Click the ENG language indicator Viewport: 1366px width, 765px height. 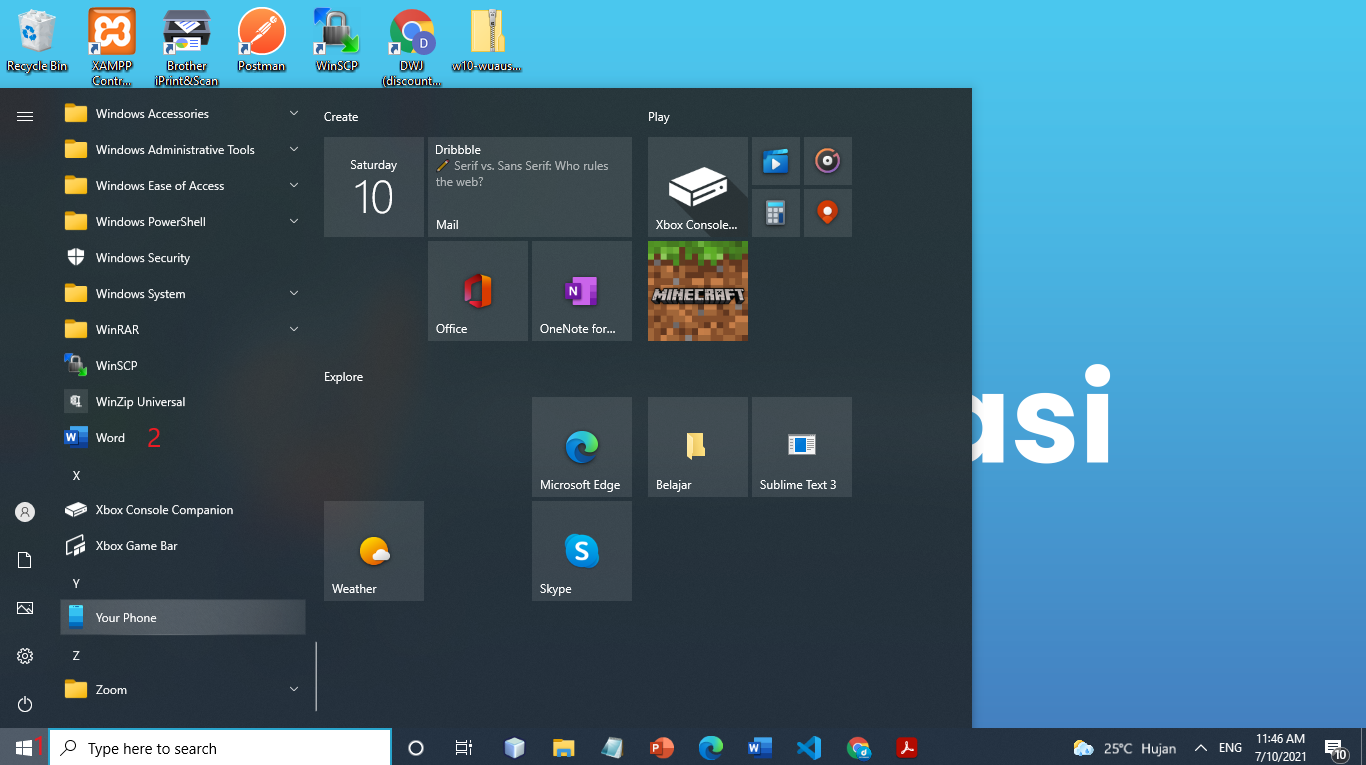[x=1231, y=748]
